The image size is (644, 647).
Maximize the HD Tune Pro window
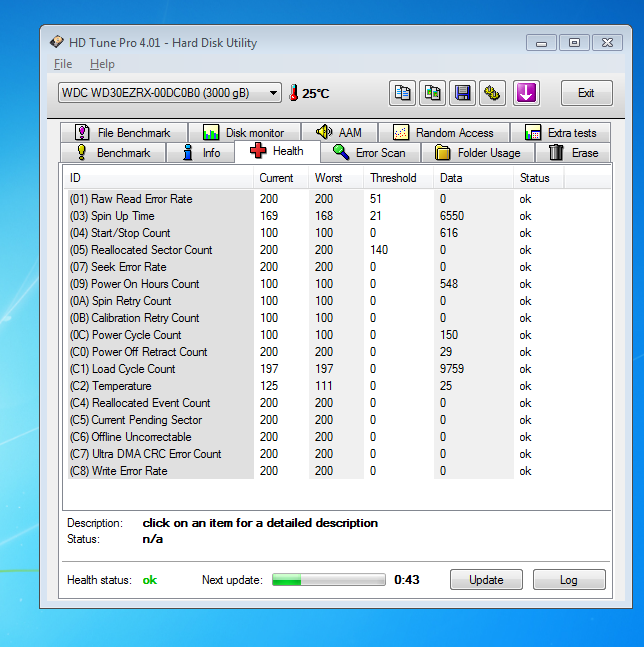click(574, 43)
